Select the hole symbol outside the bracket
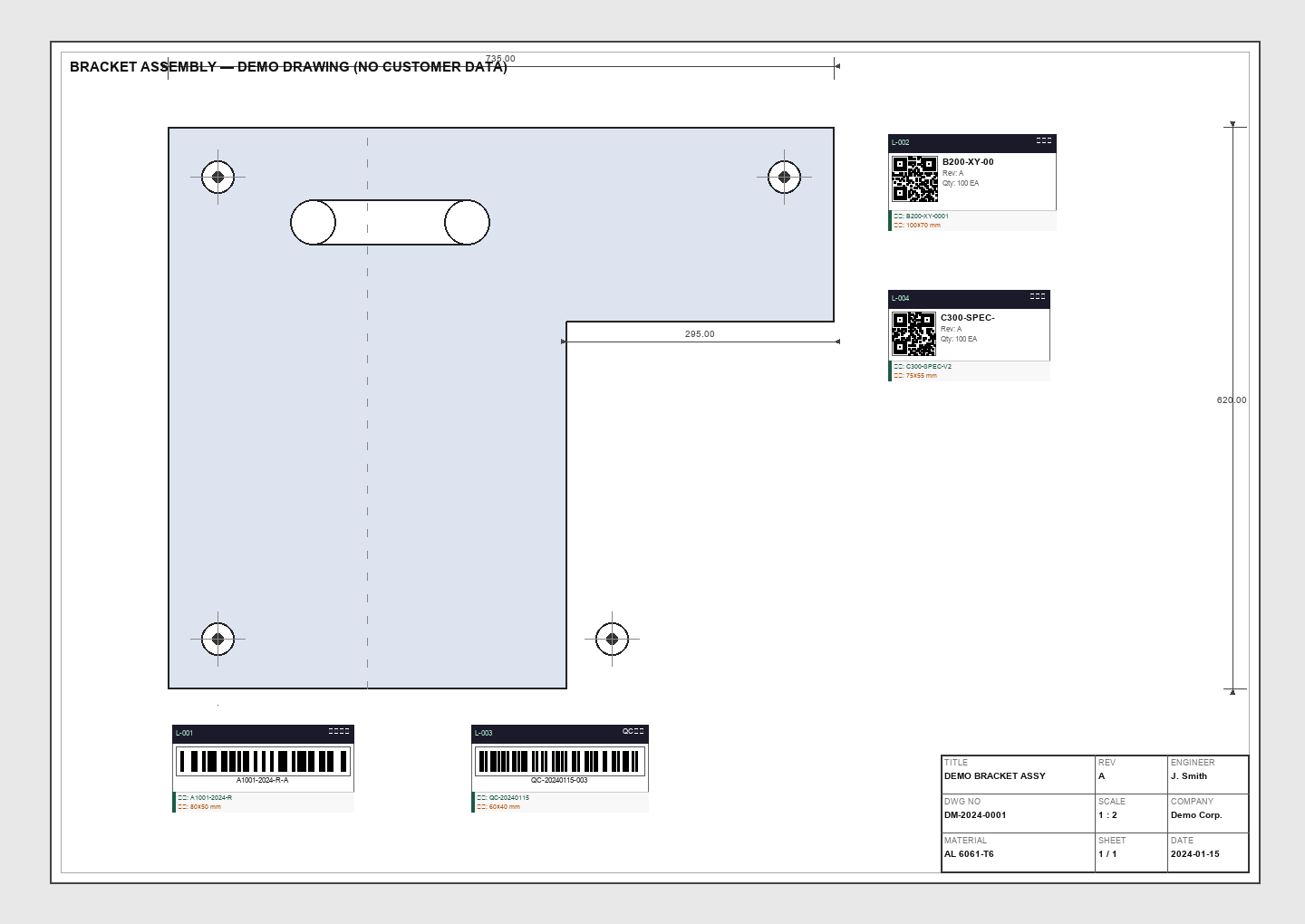Image resolution: width=1305 pixels, height=924 pixels. pos(612,639)
